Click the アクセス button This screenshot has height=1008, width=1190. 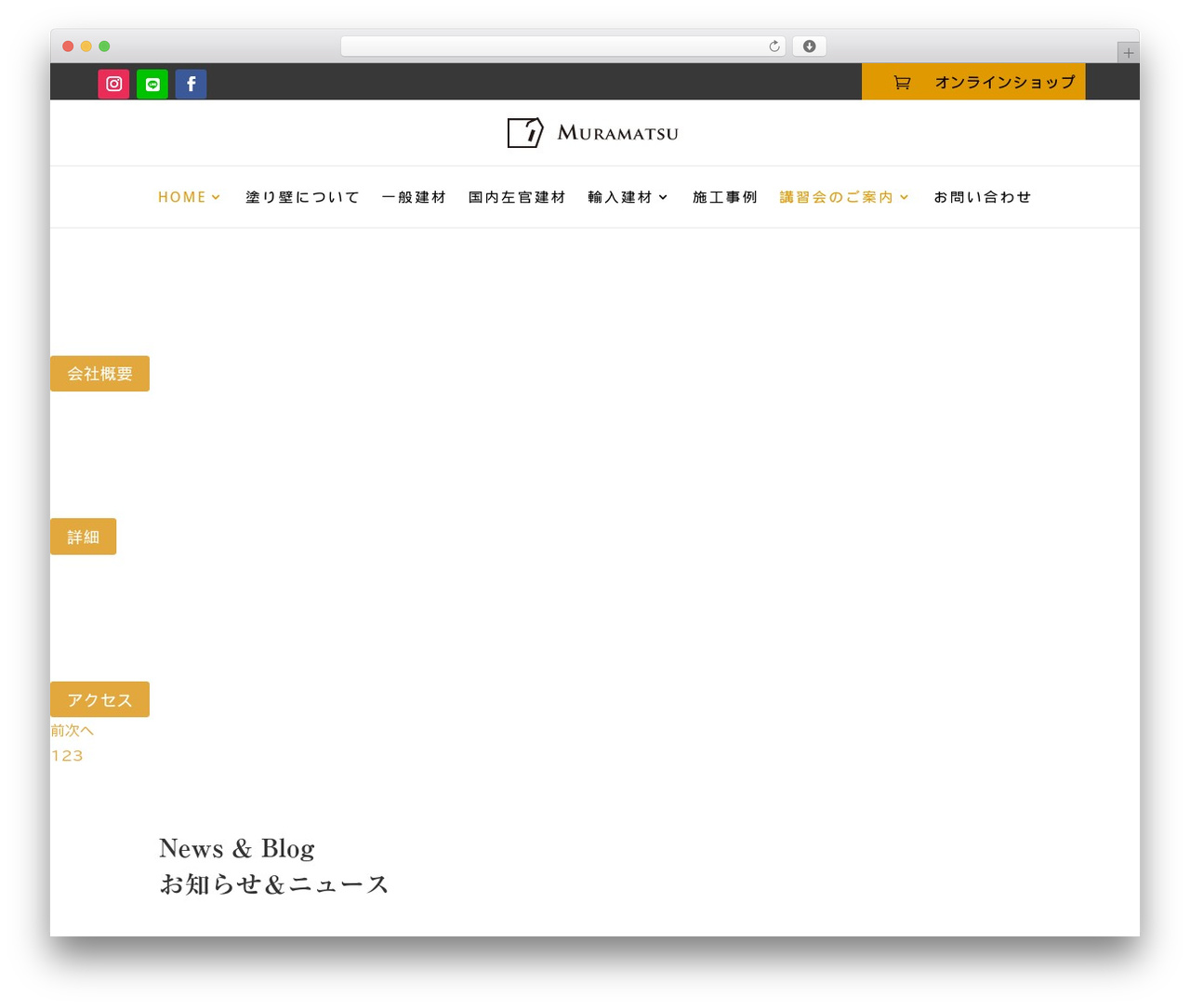click(99, 699)
